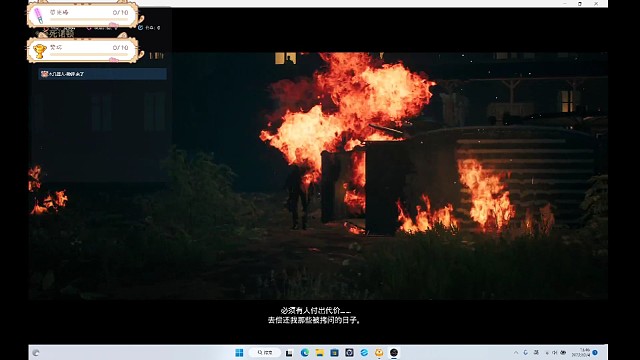Expand the system tray hidden icons chevron
640x360 pixels.
[516, 353]
